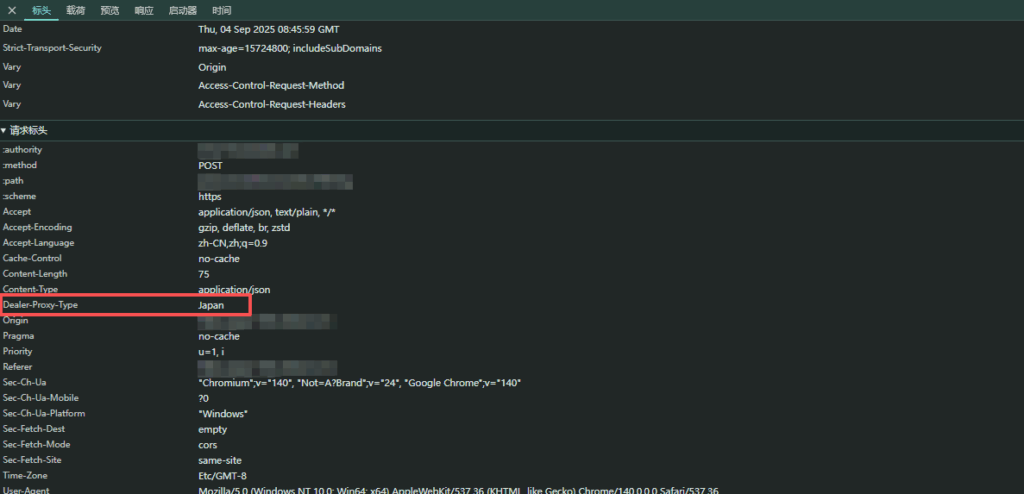
Task: Open the 响应 tab
Action: [x=144, y=10]
